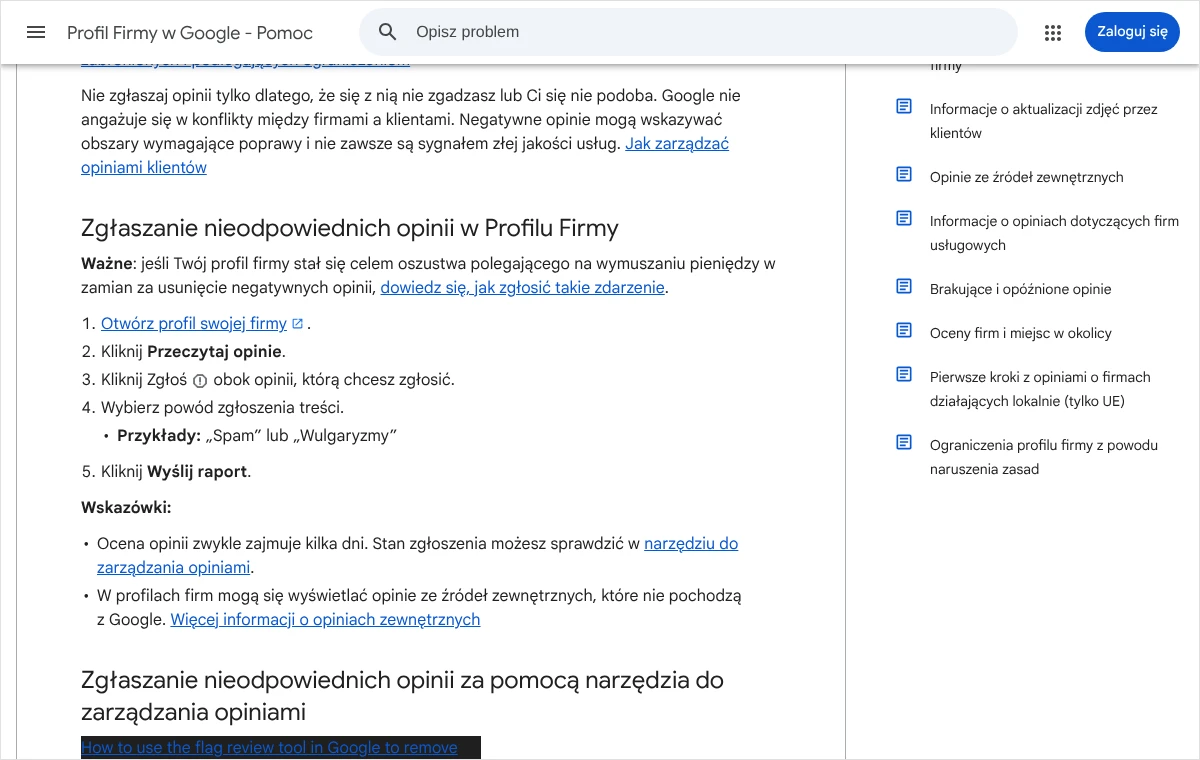Click heading Zgłaszanie nieodpowiednich opinii w Profilu Firmy
Screen dimensions: 1200x760
click(350, 228)
